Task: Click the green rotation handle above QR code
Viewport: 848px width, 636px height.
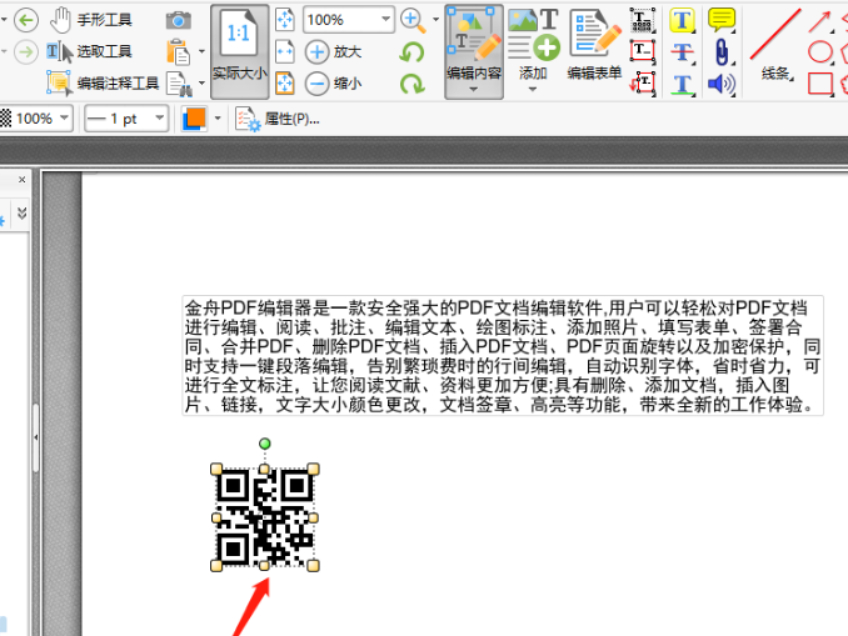Action: tap(264, 443)
